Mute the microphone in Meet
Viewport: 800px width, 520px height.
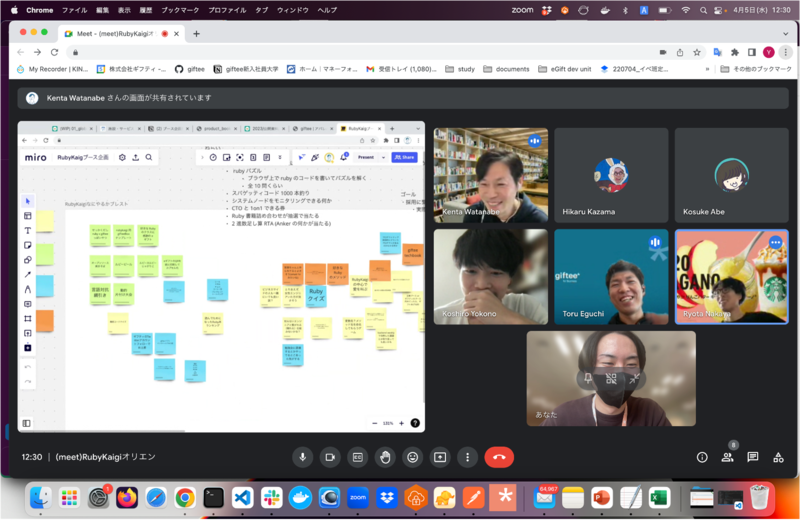303,457
